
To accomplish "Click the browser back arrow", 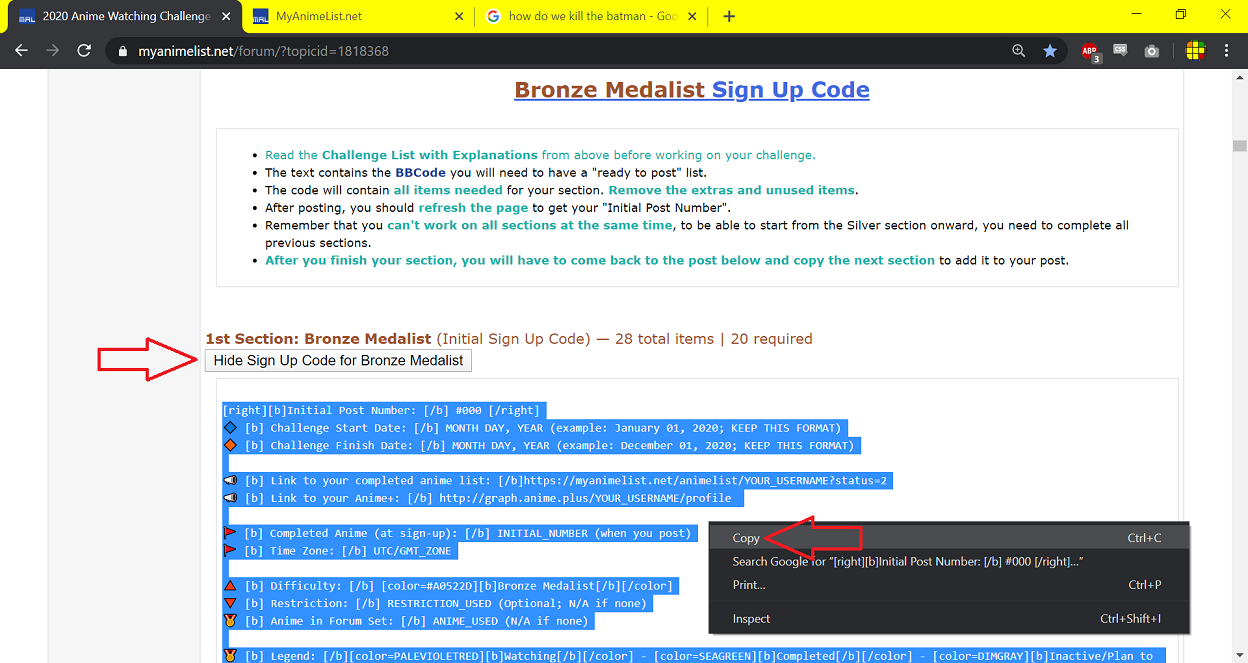I will point(21,51).
